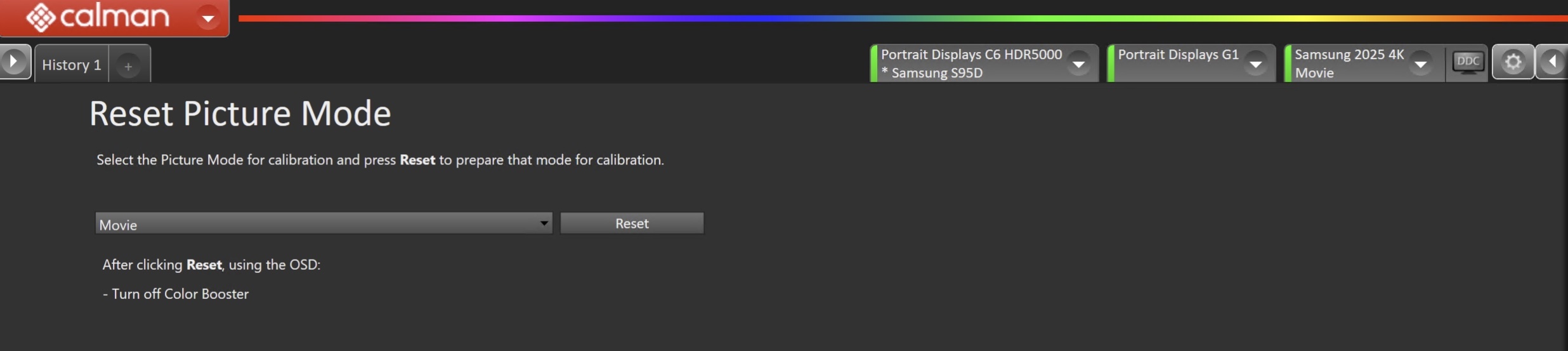Screen dimensions: 1568x351
Task: Click the right-side panel collapse arrow
Action: 1552,62
